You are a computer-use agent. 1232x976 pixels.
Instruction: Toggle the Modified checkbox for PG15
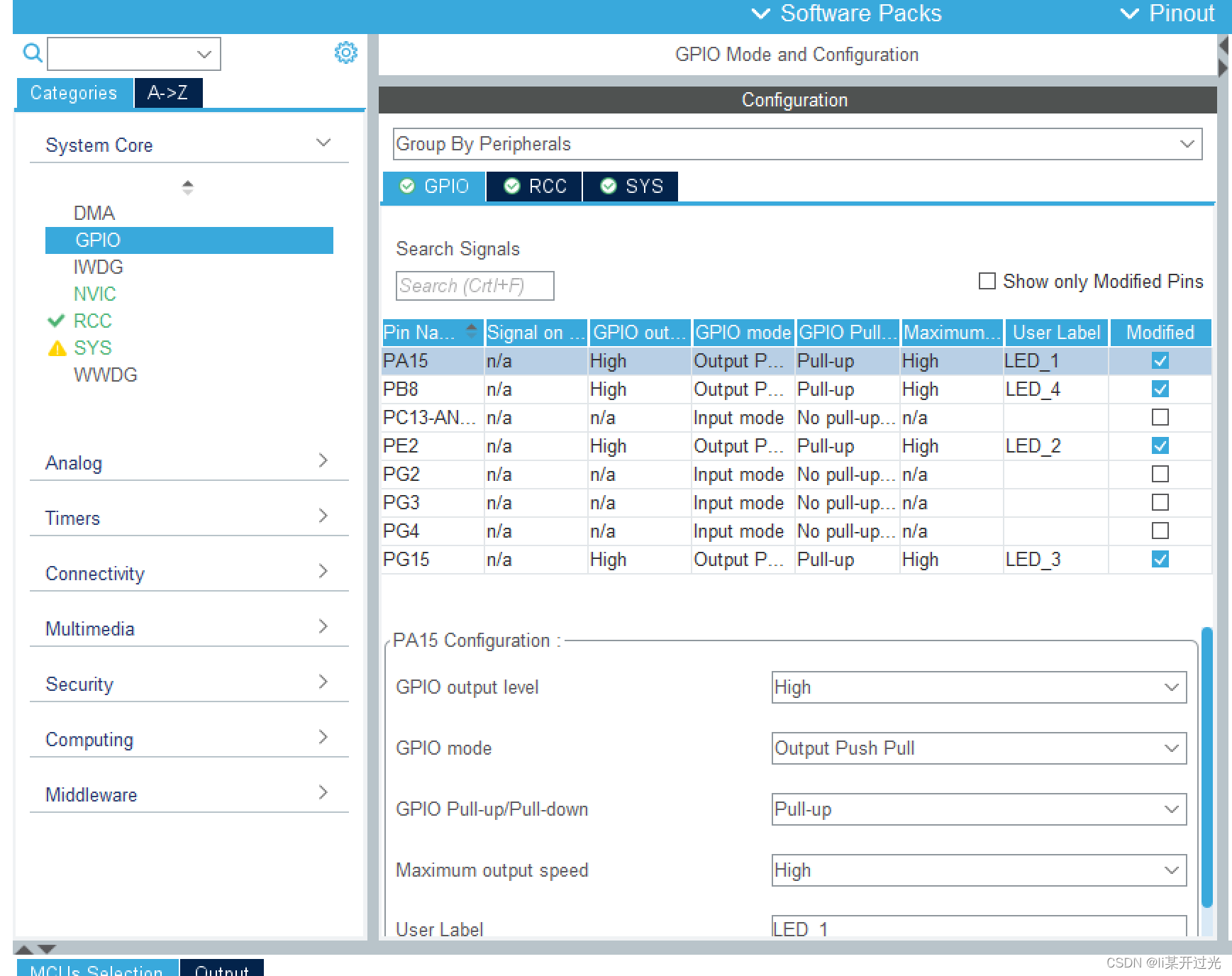click(x=1160, y=560)
